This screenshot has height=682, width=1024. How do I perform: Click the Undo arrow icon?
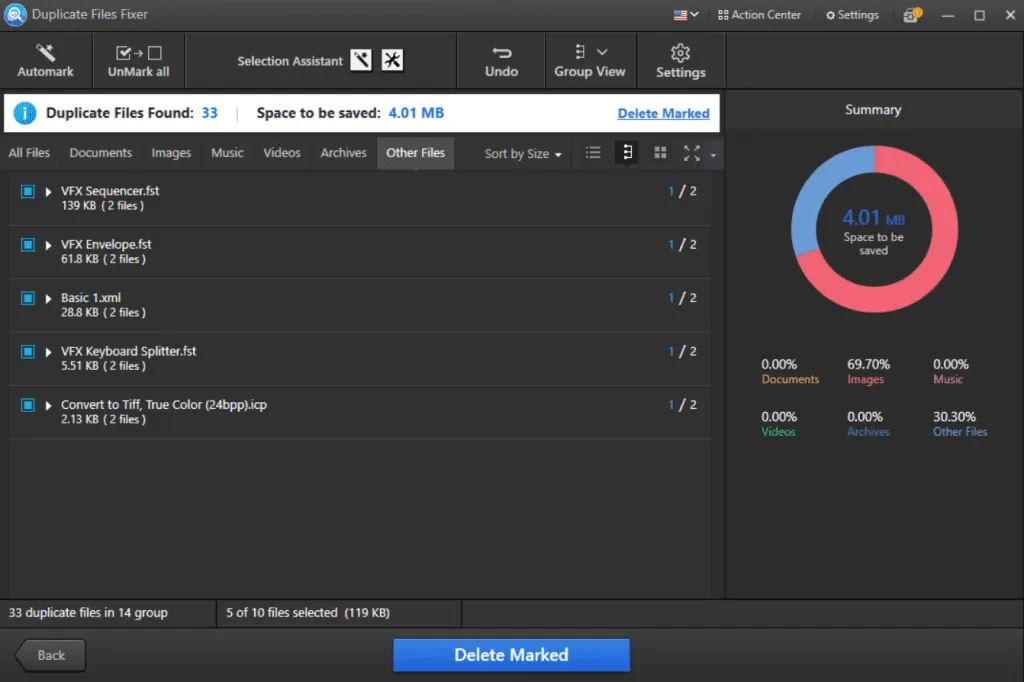[501, 52]
